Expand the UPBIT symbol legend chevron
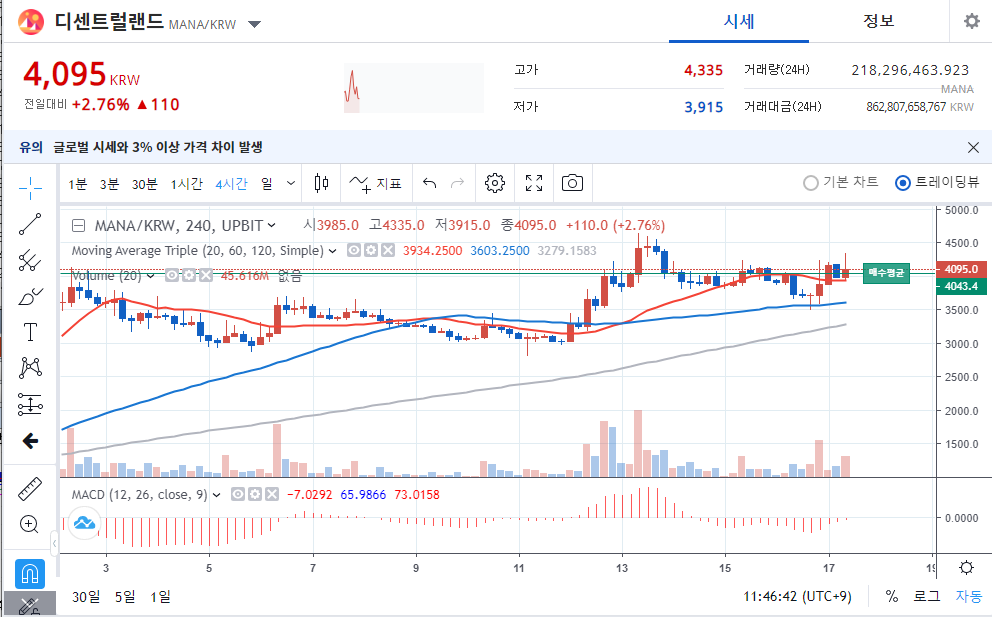The image size is (992, 617). click(271, 225)
